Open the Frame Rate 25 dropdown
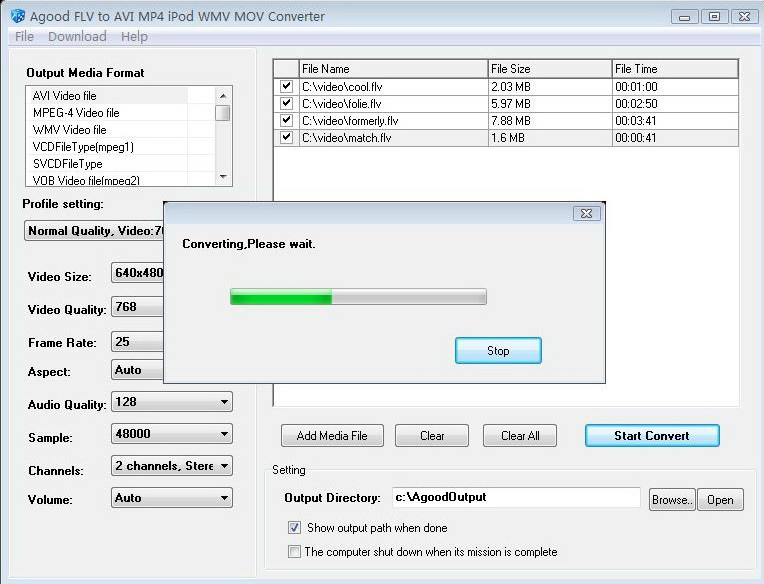 [137, 341]
